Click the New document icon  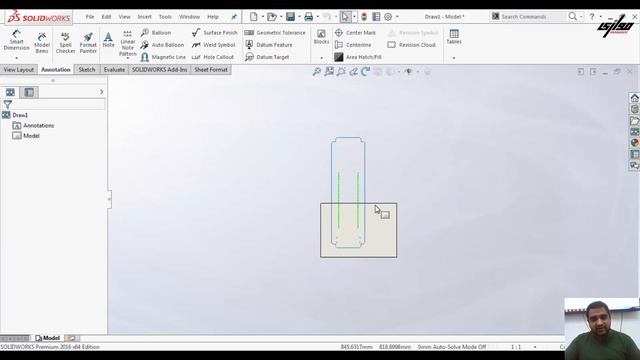click(x=254, y=17)
